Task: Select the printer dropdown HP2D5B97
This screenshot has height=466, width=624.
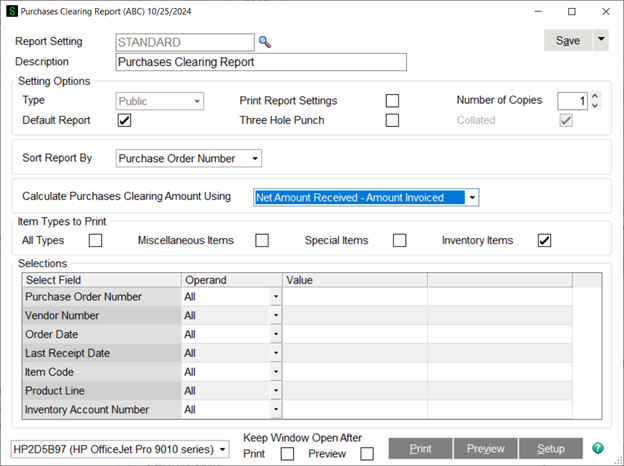Action: 120,450
